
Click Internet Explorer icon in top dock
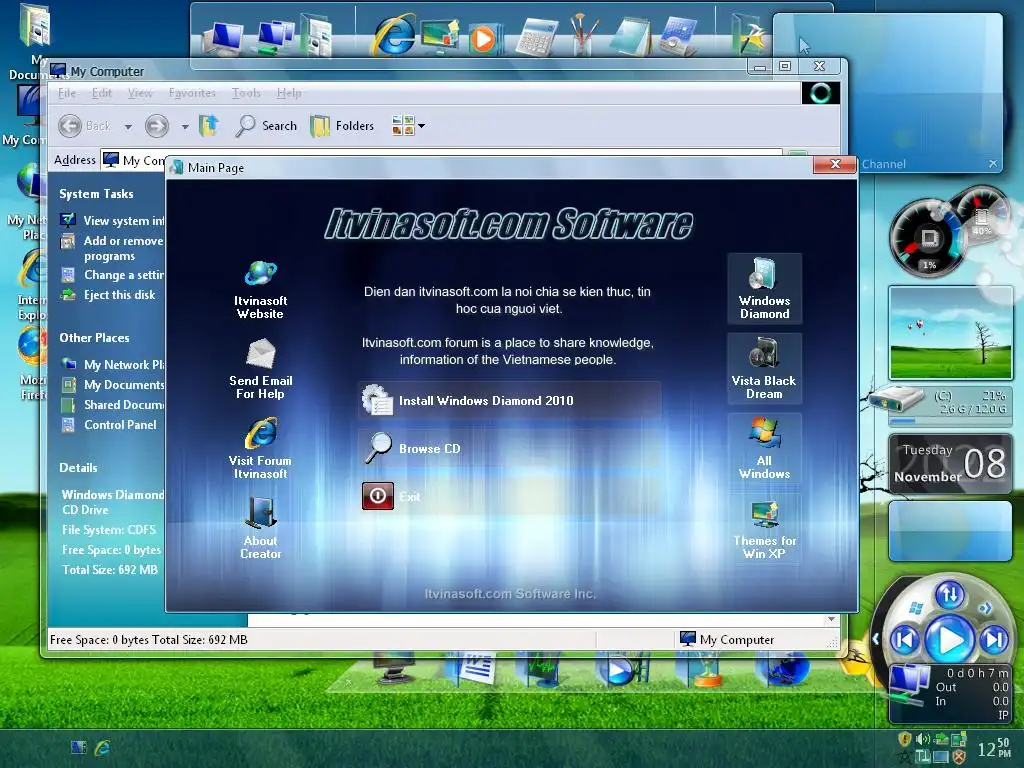394,34
